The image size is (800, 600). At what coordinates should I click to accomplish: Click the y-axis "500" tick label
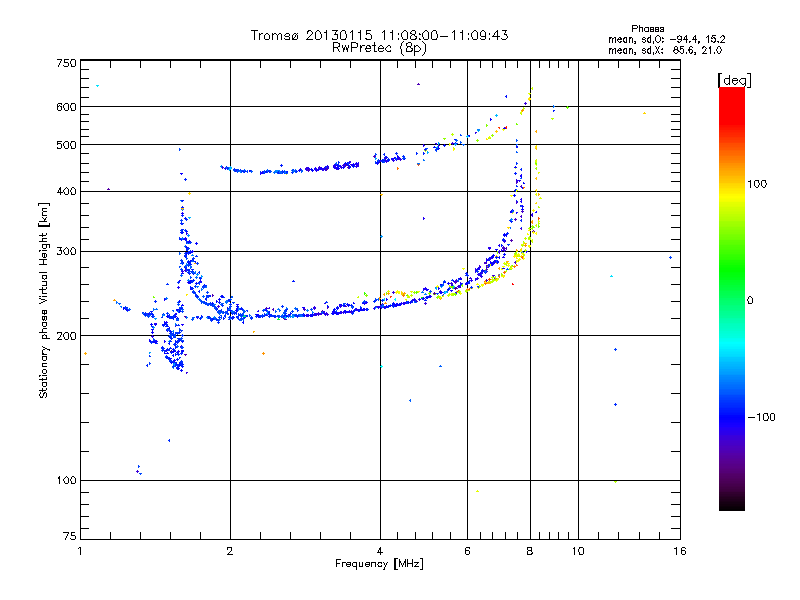(66, 145)
